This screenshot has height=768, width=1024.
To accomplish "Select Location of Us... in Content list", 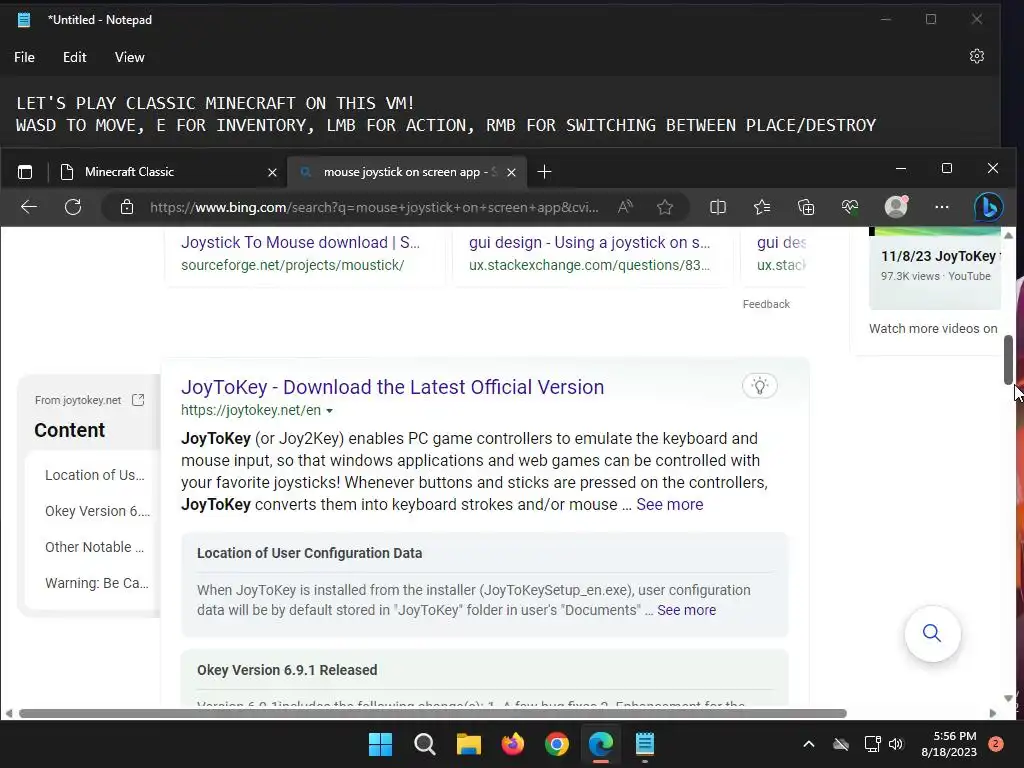I will click(95, 475).
